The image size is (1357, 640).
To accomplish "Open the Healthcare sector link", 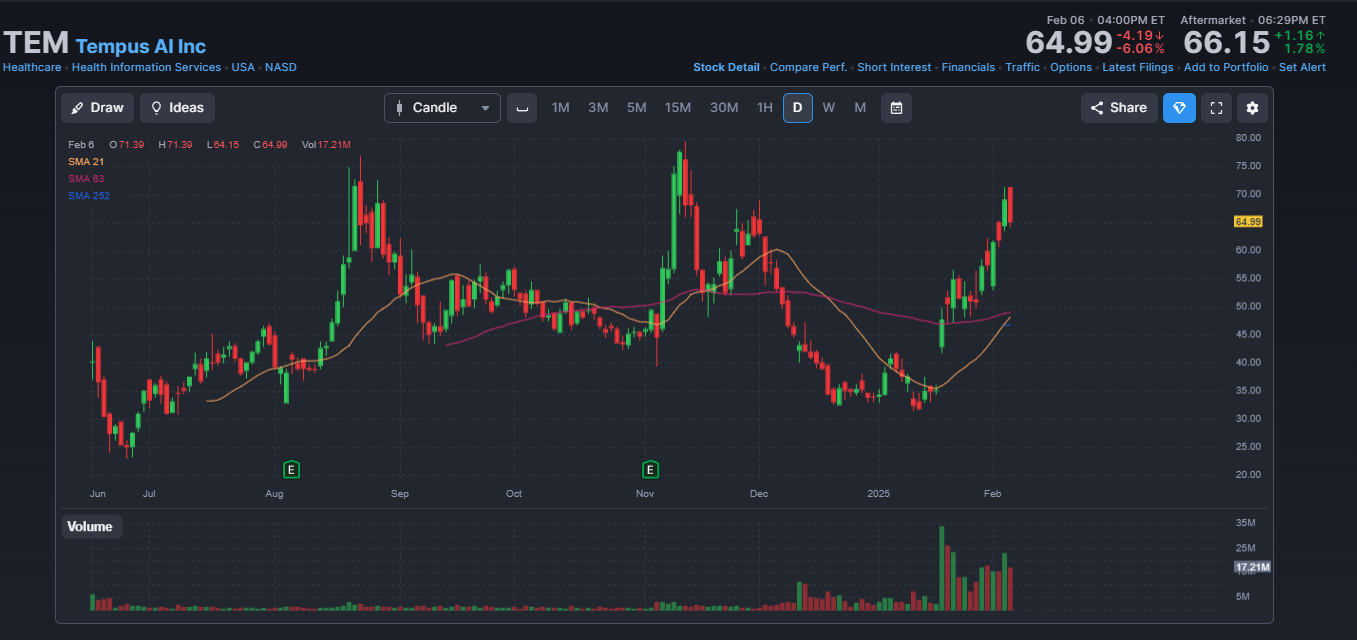I will [32, 67].
